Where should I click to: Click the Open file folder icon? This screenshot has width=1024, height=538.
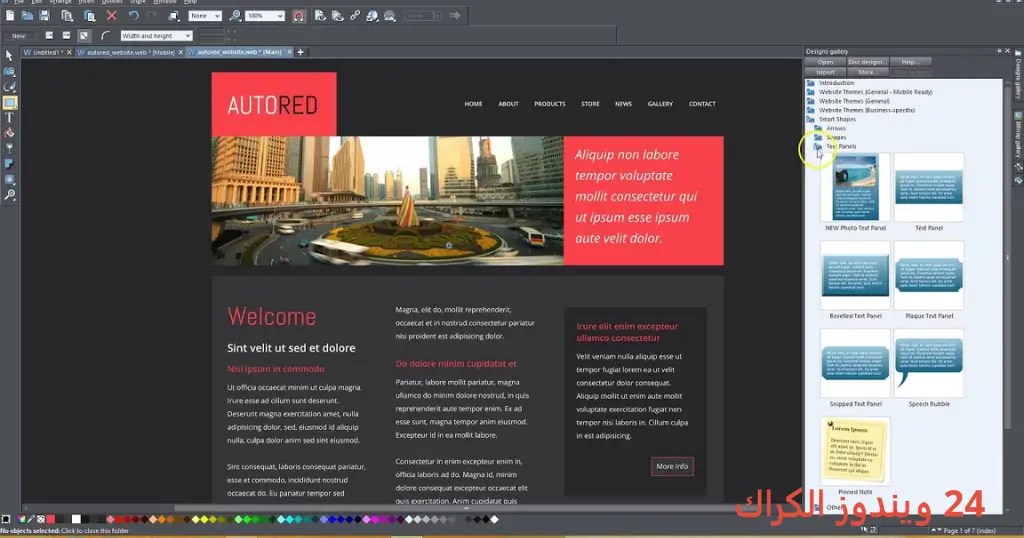(27, 16)
